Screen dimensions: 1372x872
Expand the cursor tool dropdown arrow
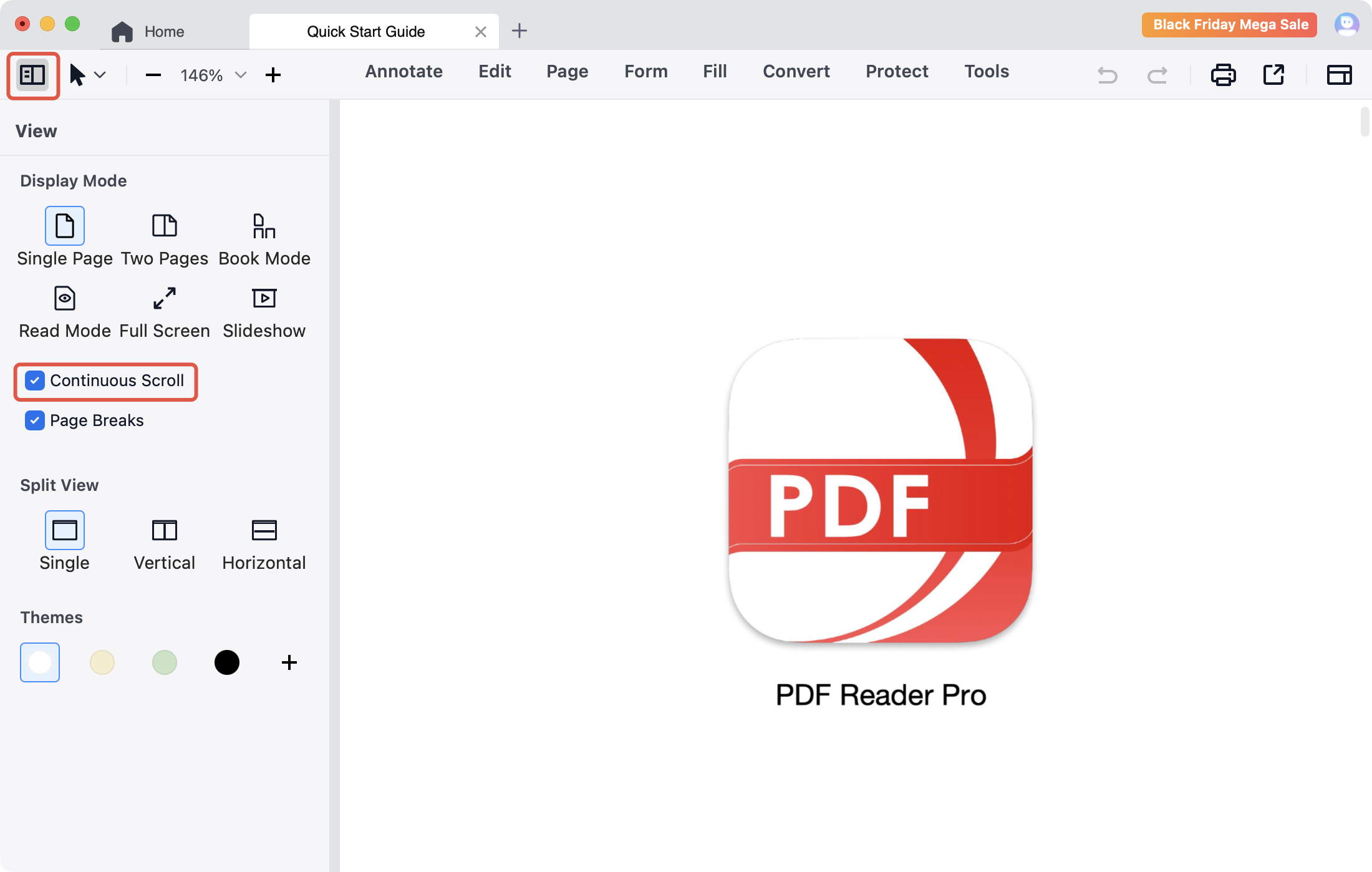coord(100,75)
